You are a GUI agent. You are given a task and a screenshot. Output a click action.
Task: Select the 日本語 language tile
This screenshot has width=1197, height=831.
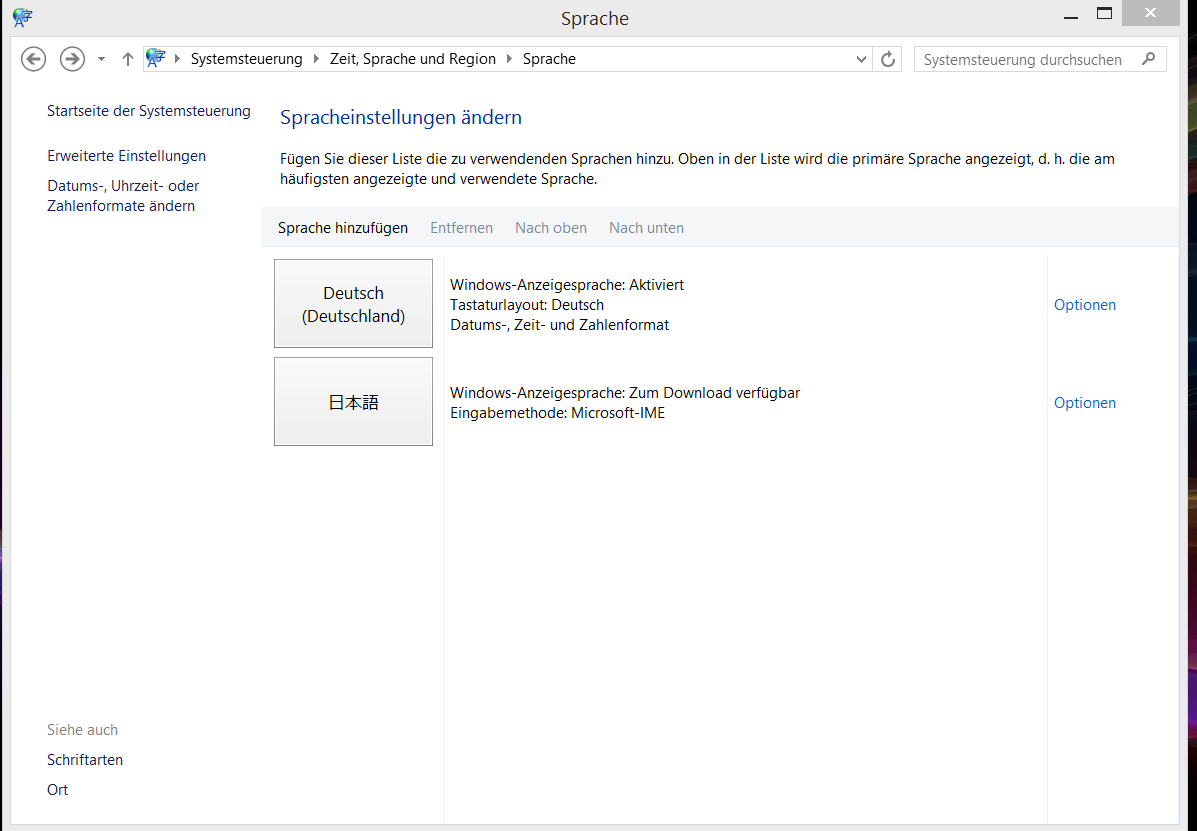pos(353,402)
